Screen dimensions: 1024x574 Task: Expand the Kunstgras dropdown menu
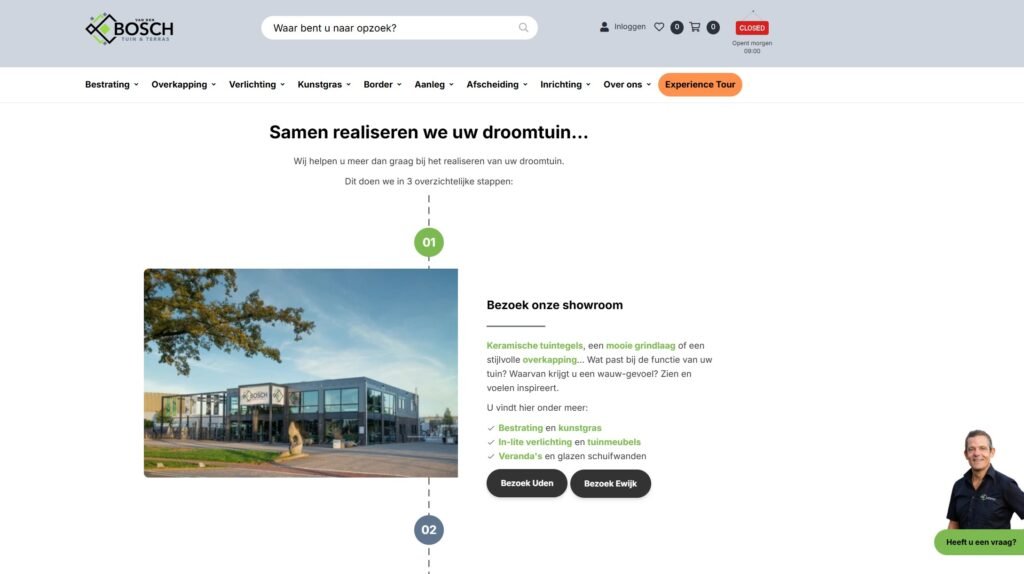(324, 84)
